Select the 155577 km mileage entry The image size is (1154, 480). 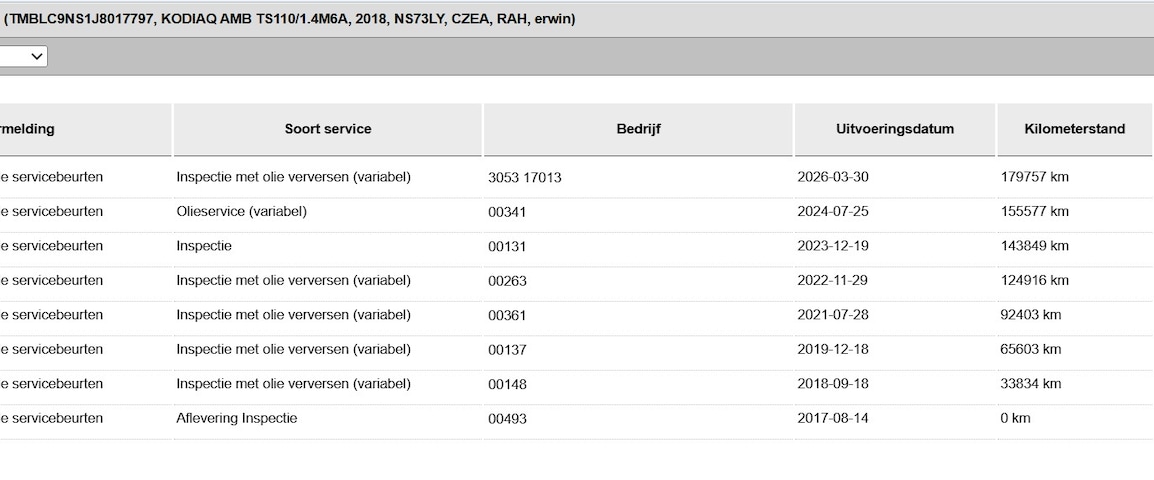click(1034, 211)
